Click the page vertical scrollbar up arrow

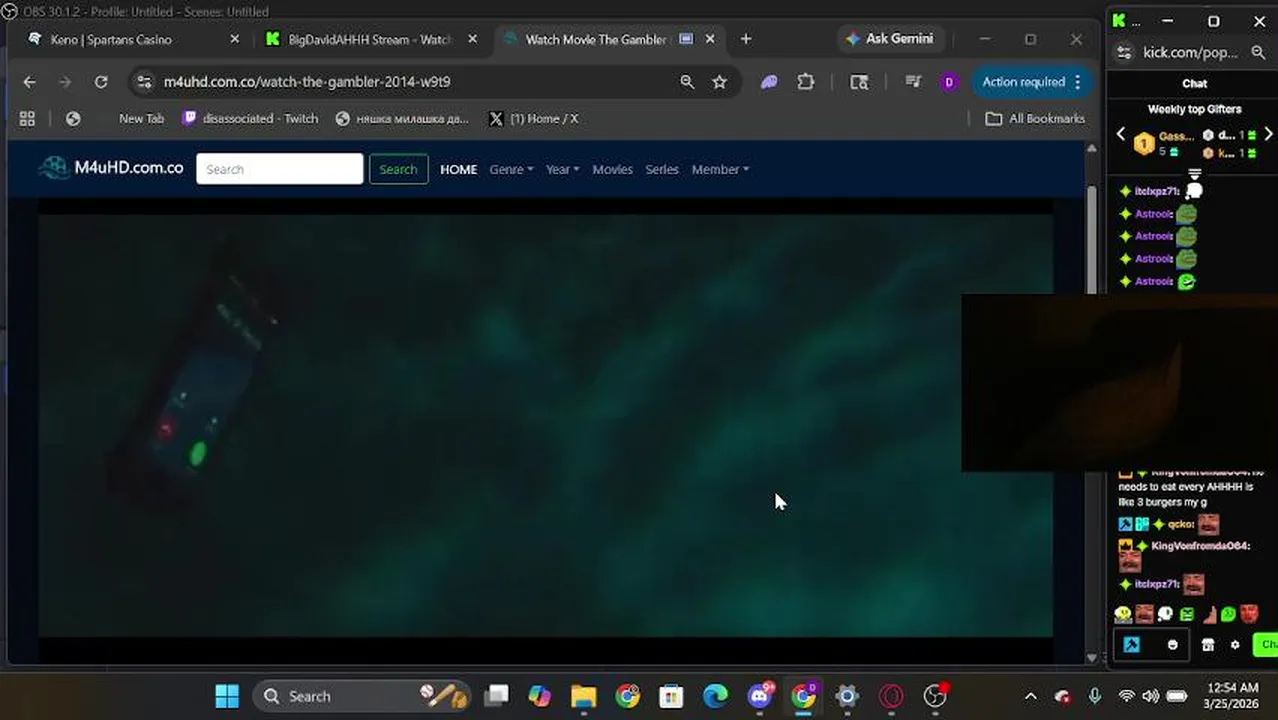coord(1091,149)
